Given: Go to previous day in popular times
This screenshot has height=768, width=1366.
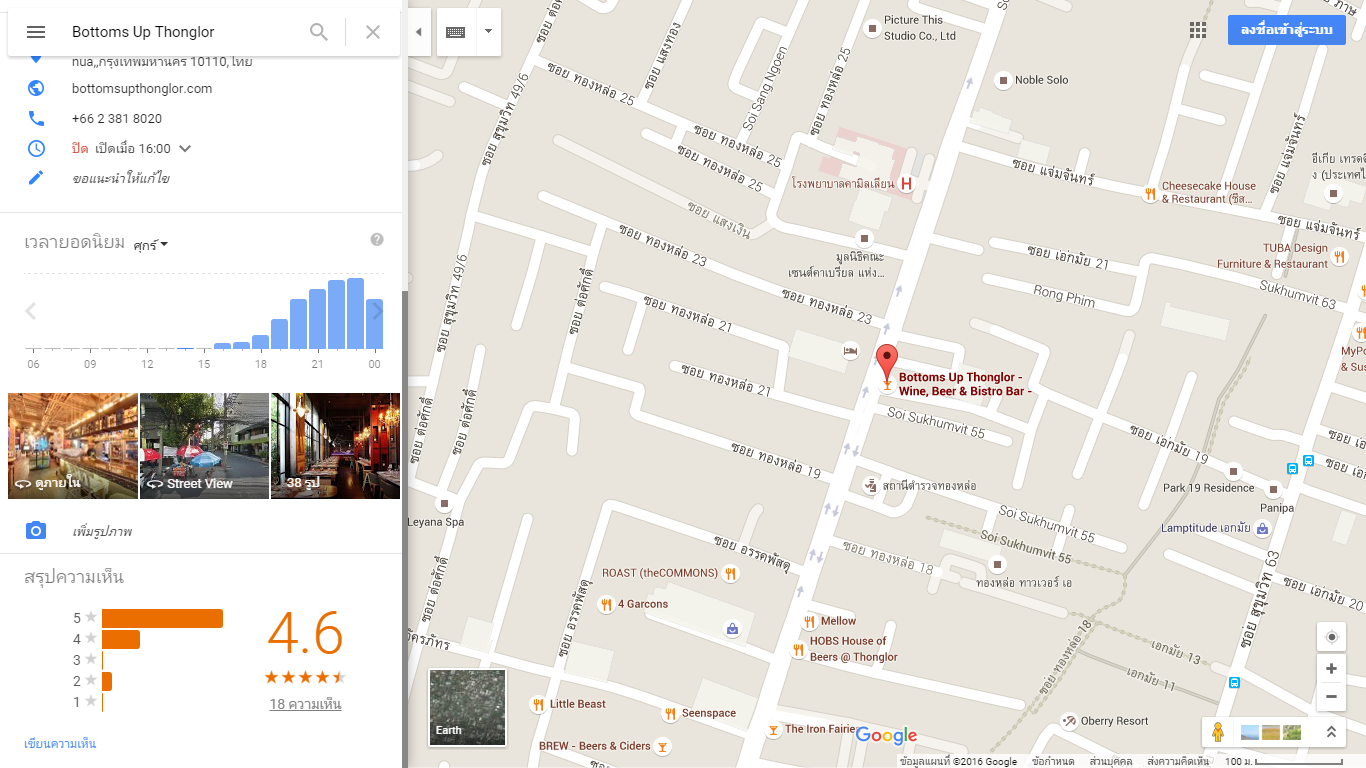Looking at the screenshot, I should click(31, 311).
